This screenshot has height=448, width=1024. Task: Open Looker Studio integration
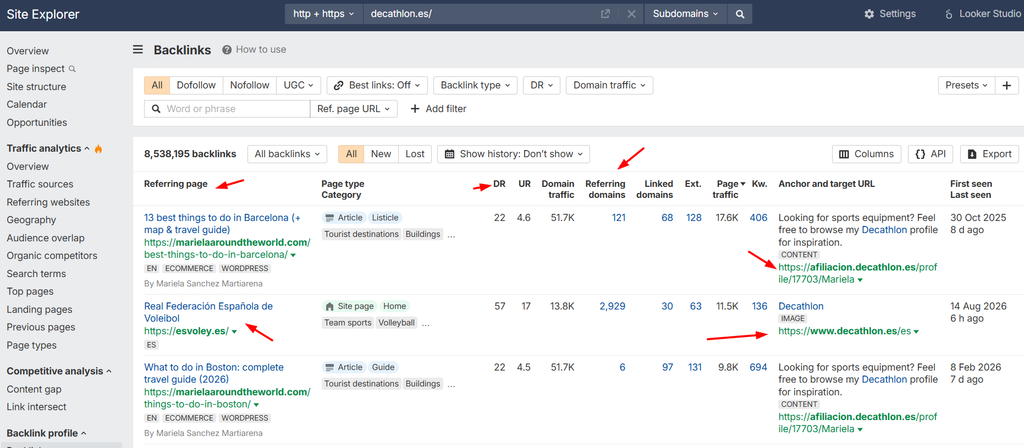click(x=982, y=14)
